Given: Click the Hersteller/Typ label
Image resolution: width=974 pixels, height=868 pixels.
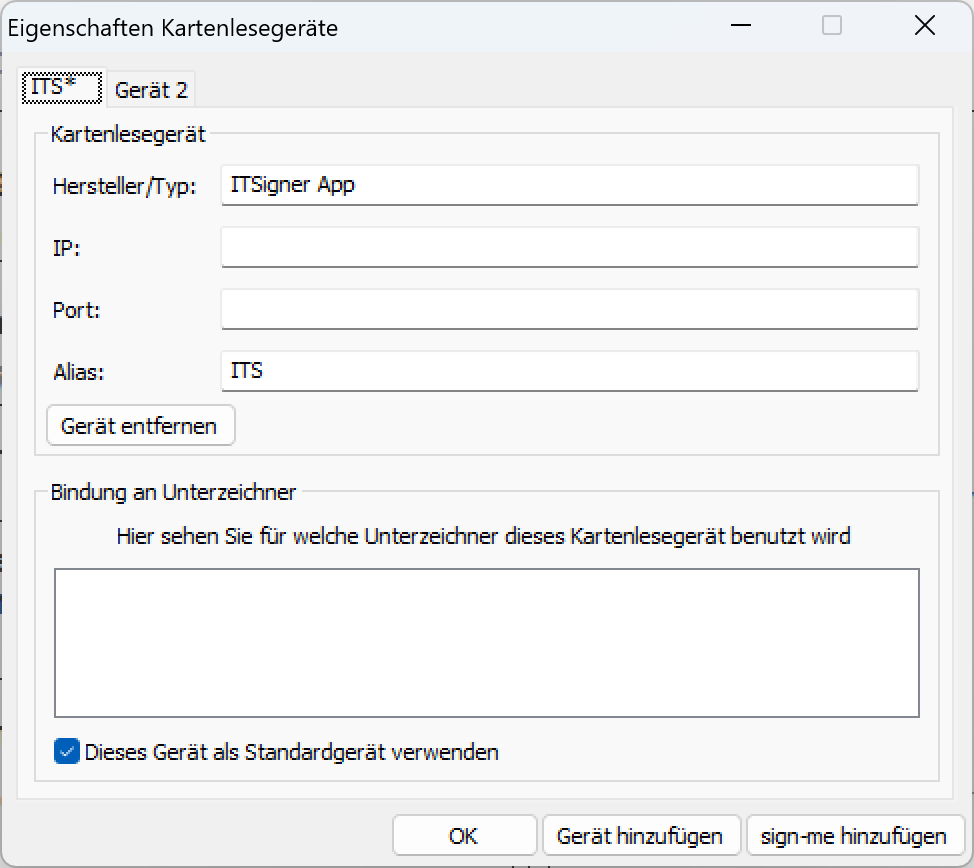Looking at the screenshot, I should (x=124, y=186).
